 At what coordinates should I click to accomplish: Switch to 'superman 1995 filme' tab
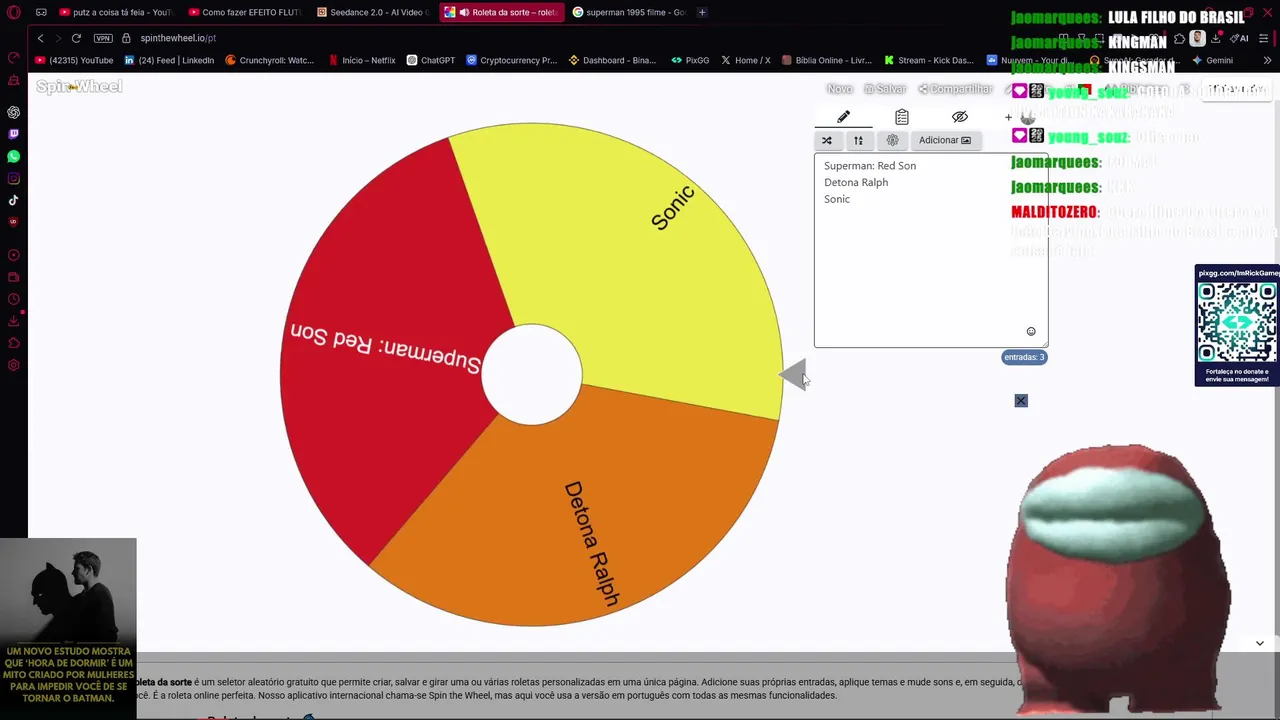629,12
